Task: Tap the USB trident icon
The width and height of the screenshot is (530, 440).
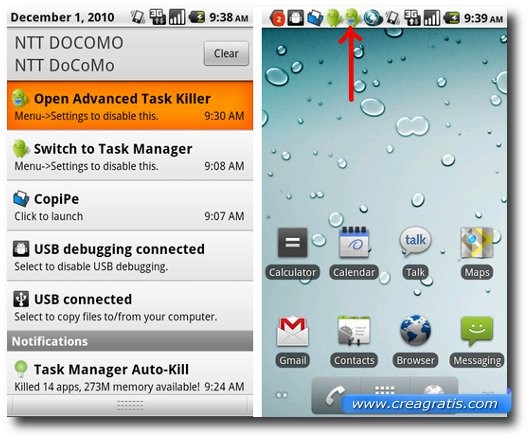Action: [x=21, y=299]
